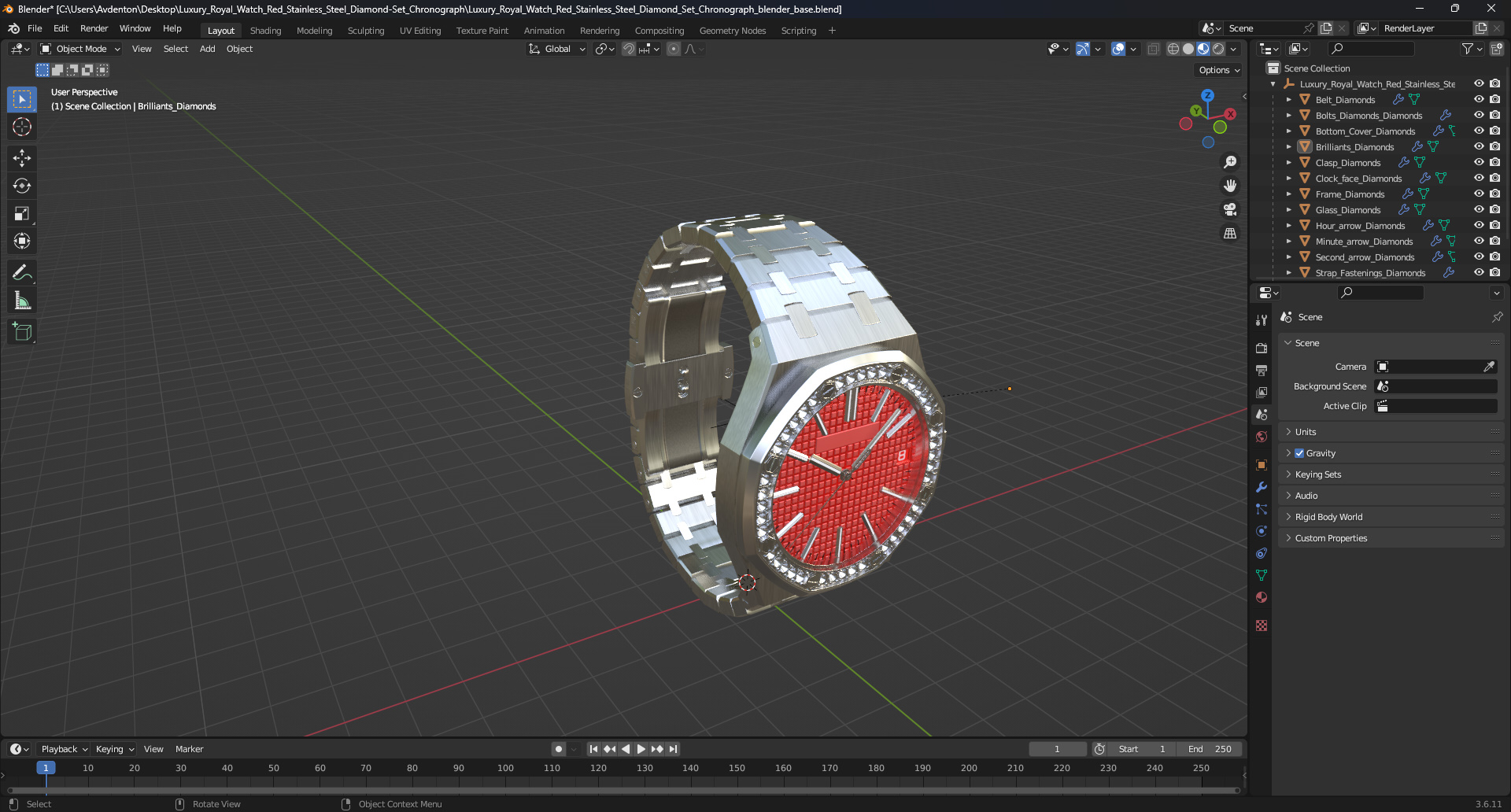Click the End frame field
The width and height of the screenshot is (1511, 812).
(x=1211, y=749)
